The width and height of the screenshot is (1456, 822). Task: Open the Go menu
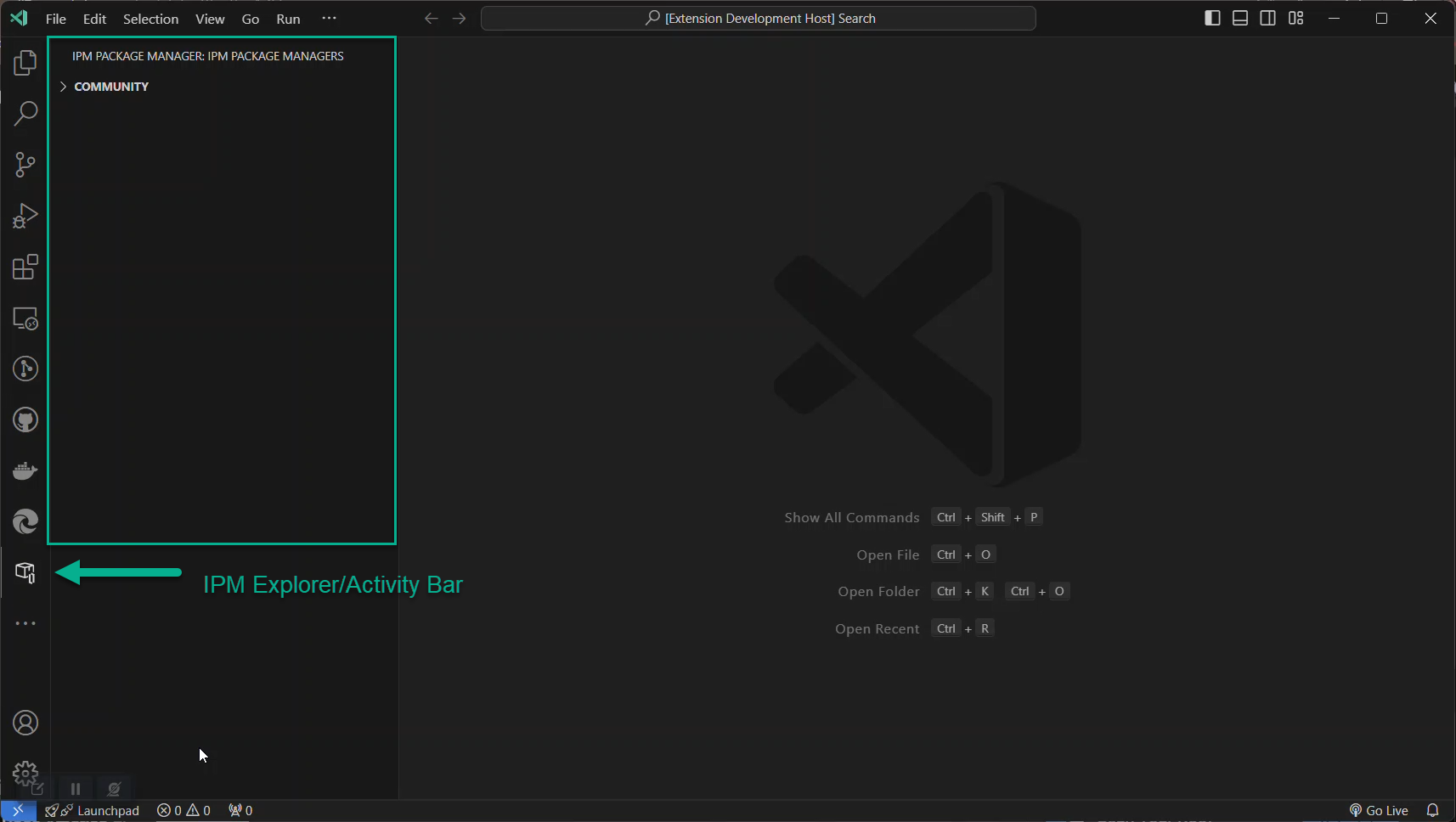(251, 19)
